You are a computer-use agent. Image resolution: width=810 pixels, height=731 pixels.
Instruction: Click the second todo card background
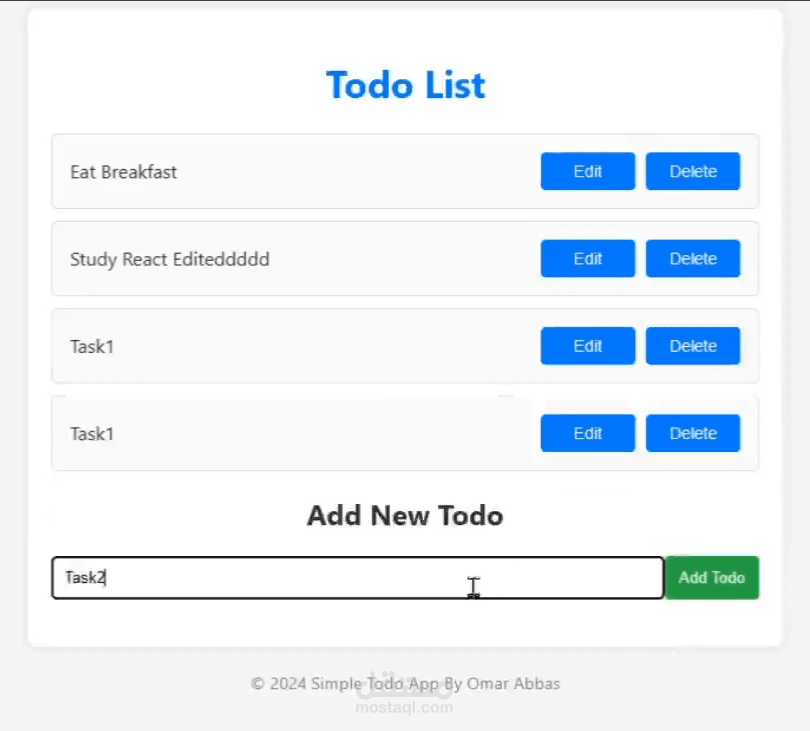click(x=350, y=258)
